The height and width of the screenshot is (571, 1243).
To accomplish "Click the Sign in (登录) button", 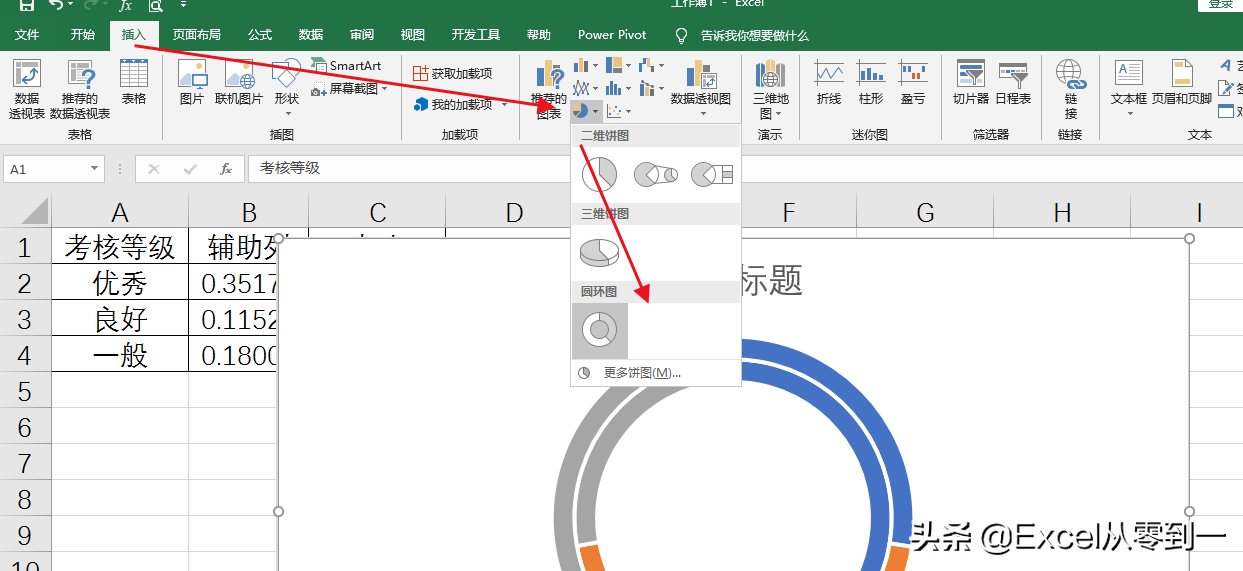I will [1221, 5].
